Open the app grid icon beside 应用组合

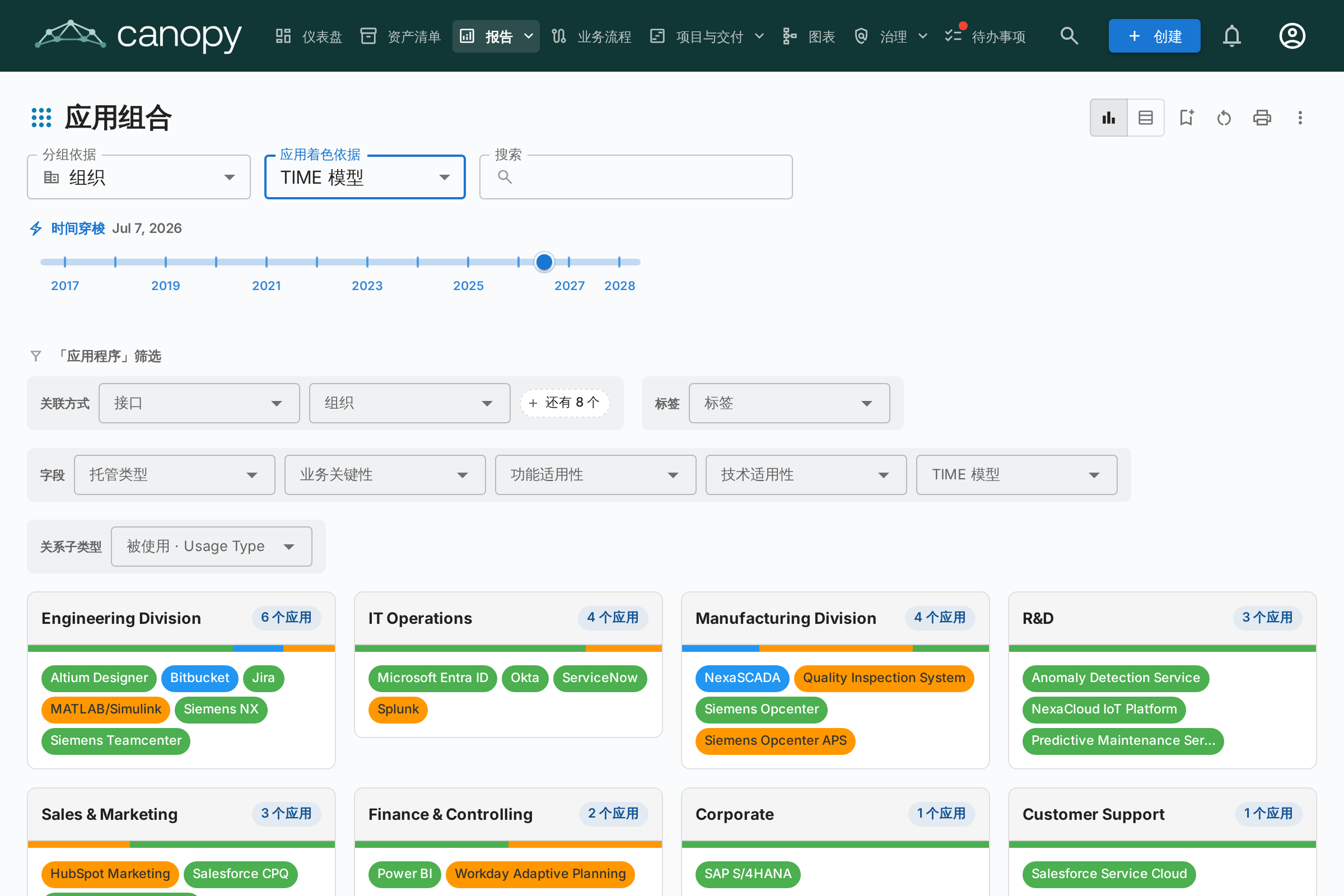tap(41, 118)
